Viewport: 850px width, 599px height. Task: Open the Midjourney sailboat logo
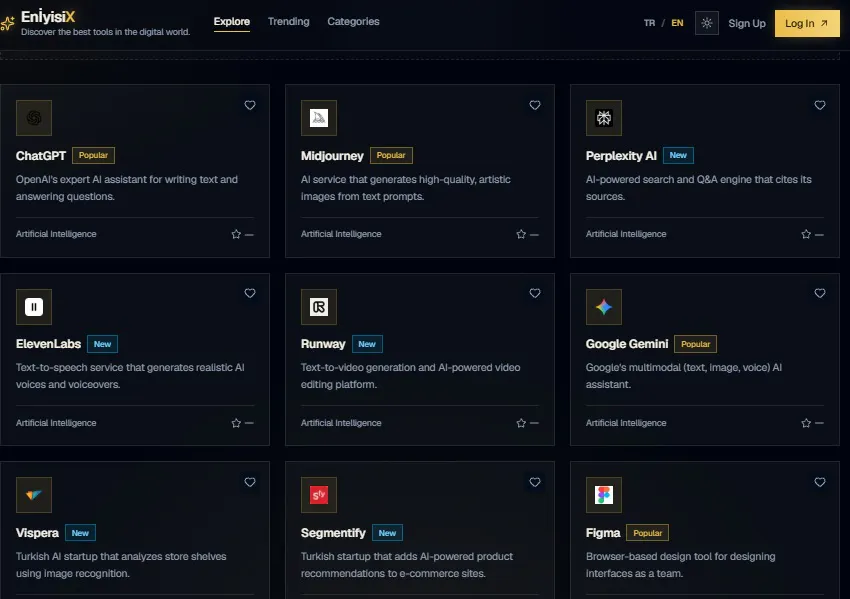click(319, 118)
